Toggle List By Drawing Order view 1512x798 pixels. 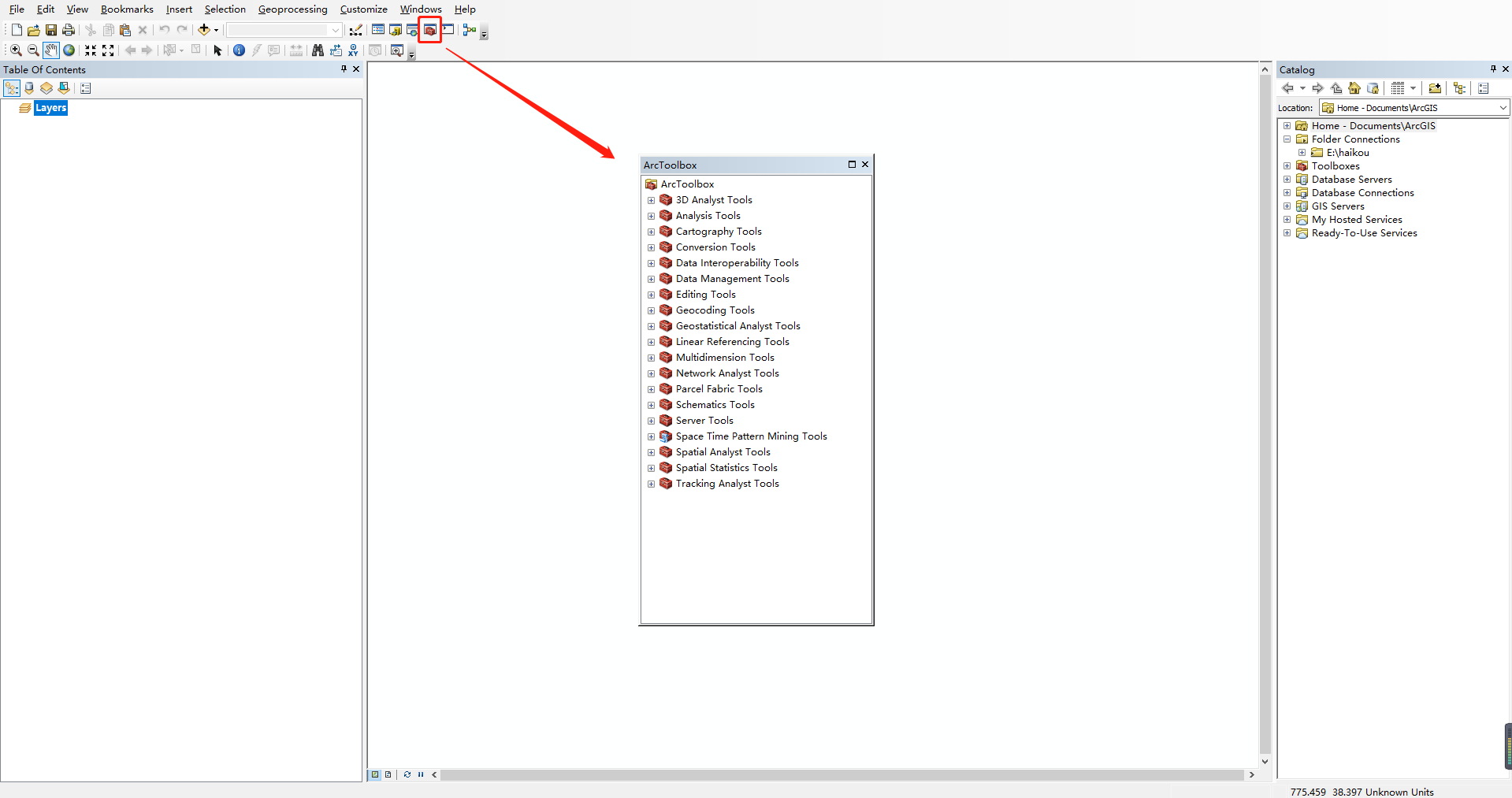(11, 88)
